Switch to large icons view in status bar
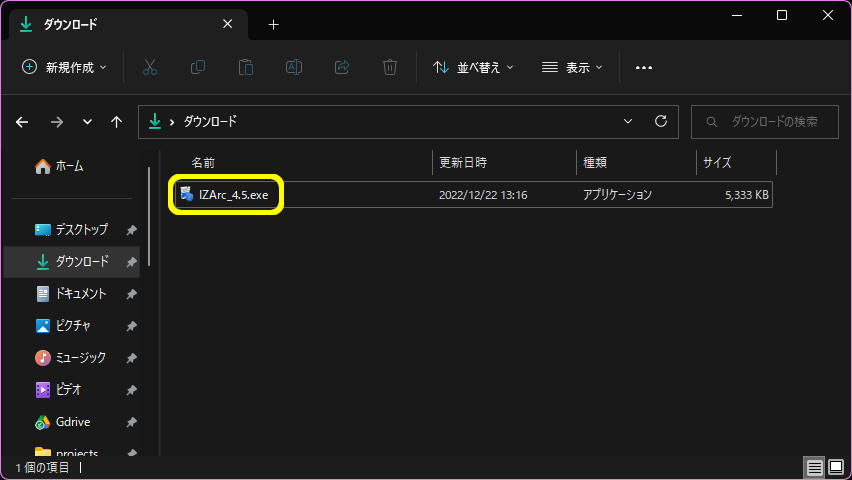The image size is (852, 480). [836, 467]
